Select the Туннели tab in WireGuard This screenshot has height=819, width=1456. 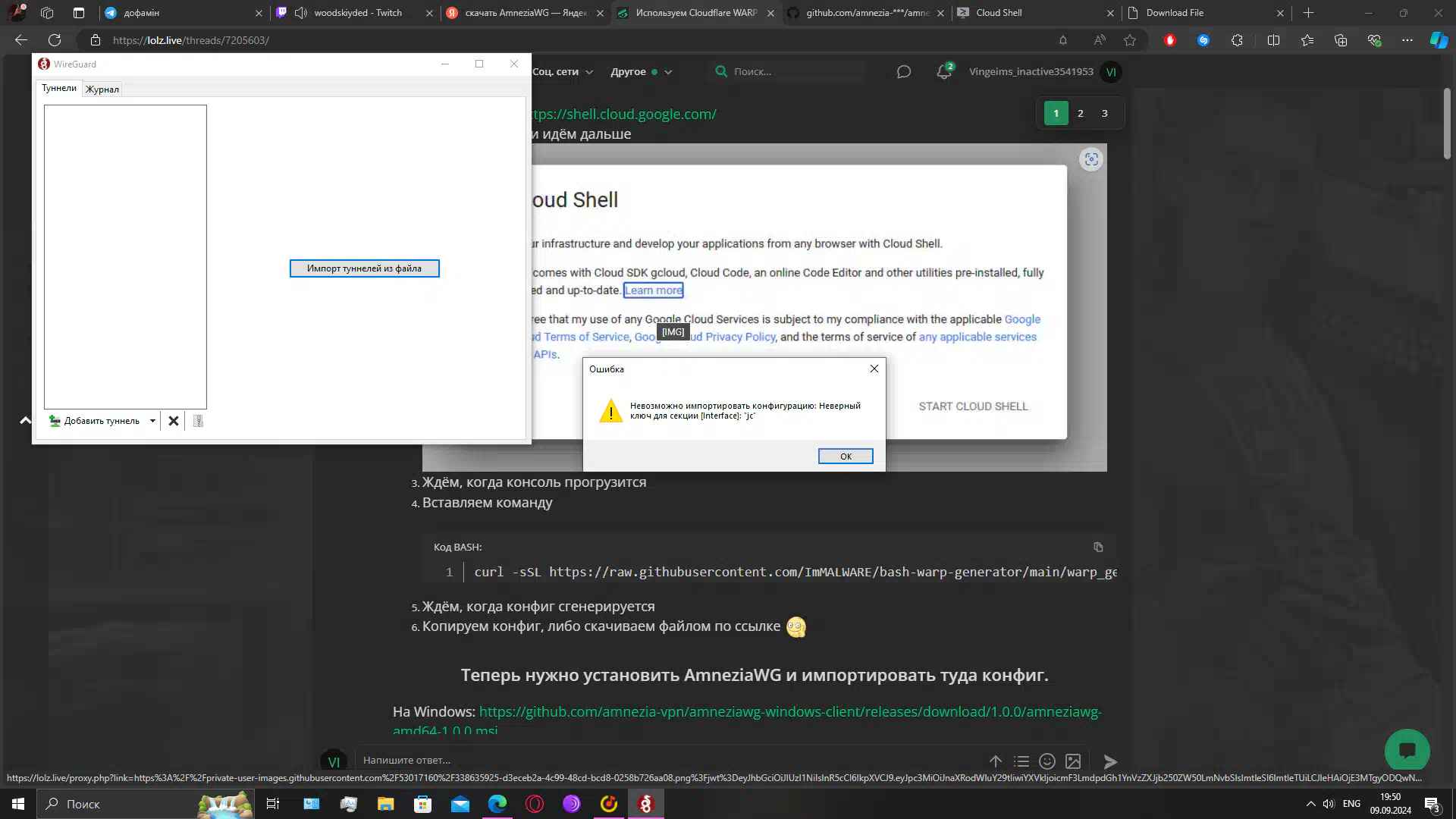pos(59,88)
